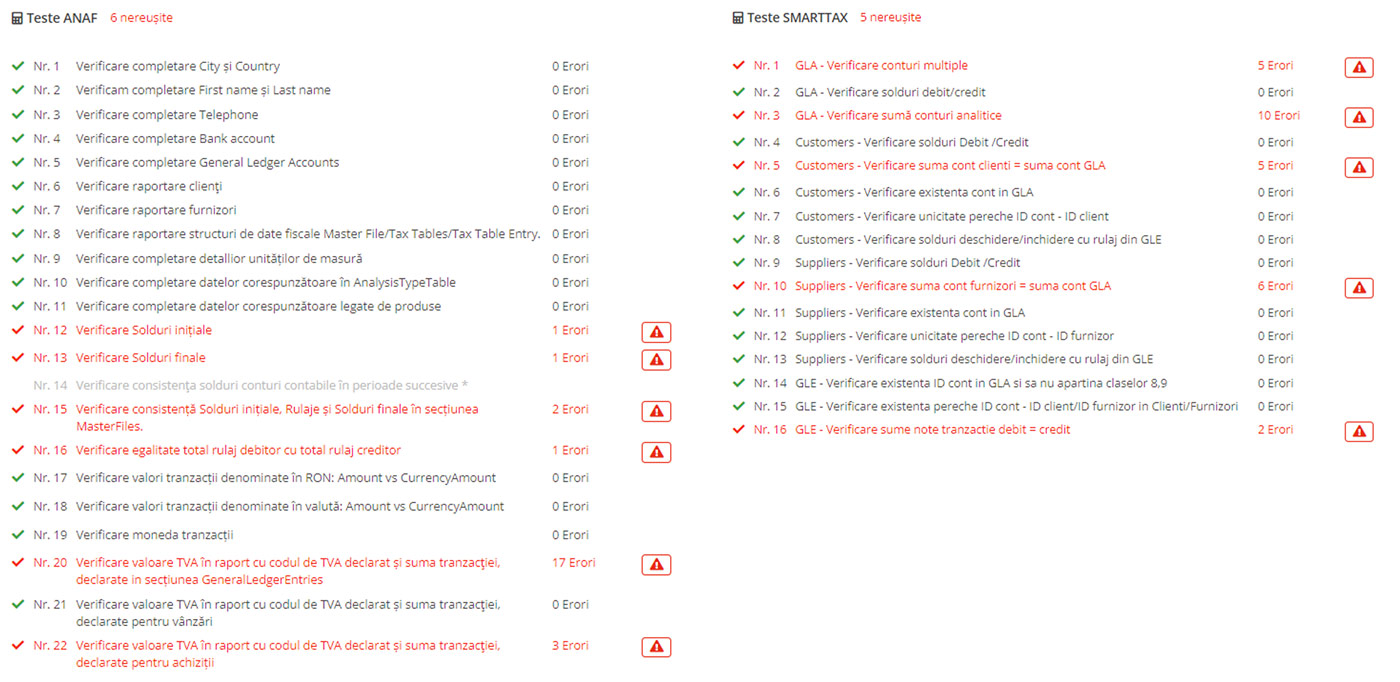Open the failed 'Verificare Solduri finale' test
This screenshot has height=682, width=1400.
tap(140, 358)
